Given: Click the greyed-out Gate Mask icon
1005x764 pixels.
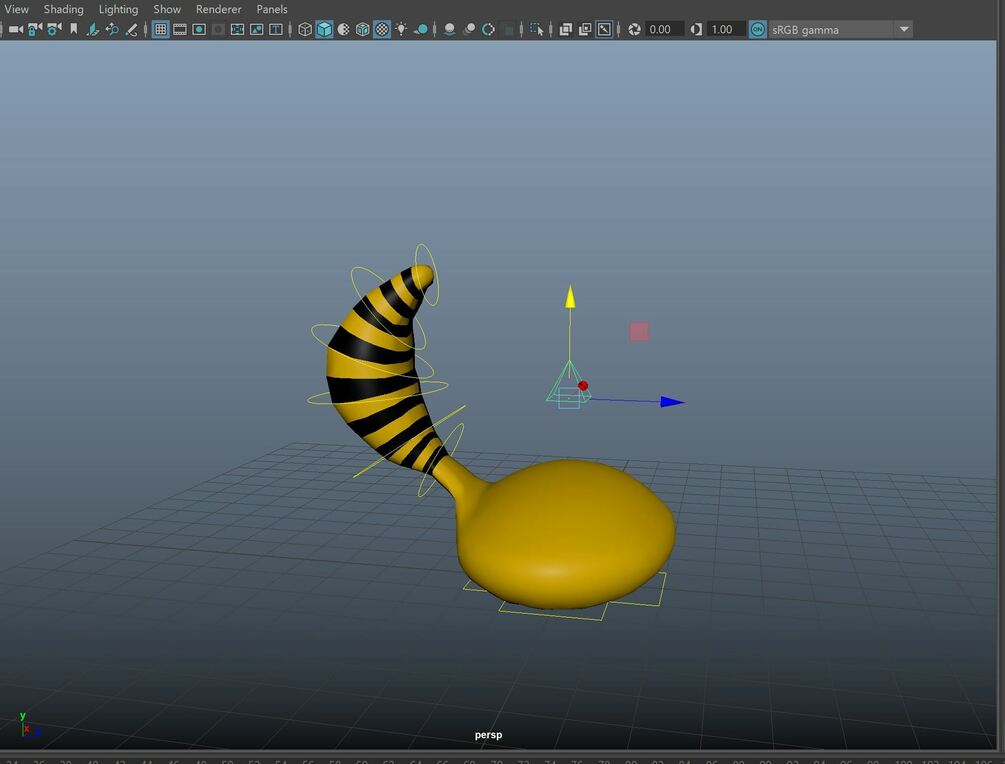Looking at the screenshot, I should coord(219,29).
